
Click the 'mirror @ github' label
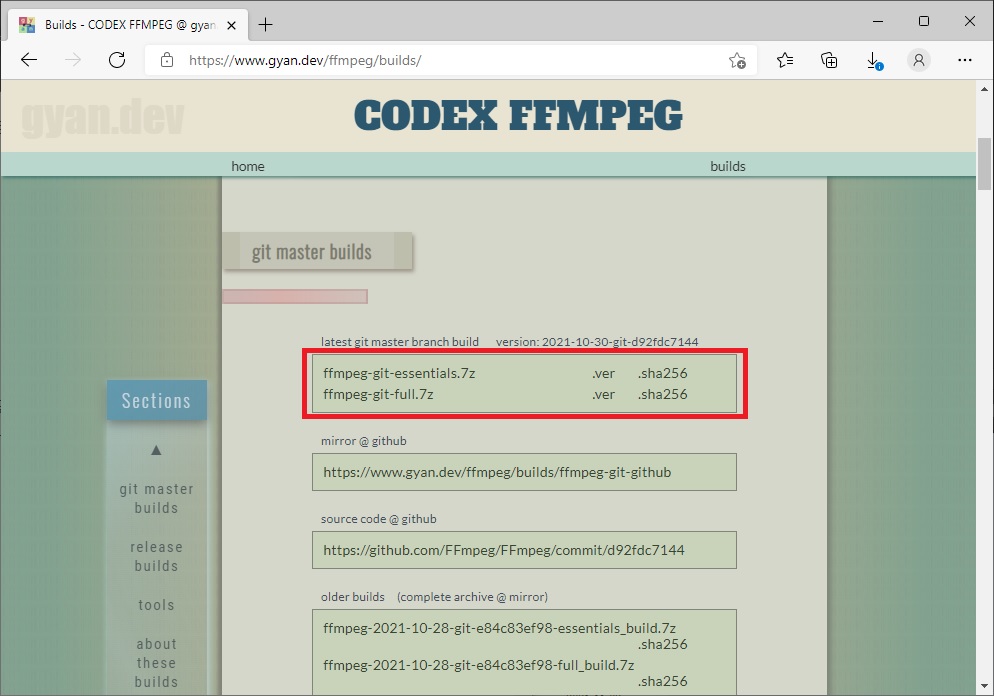pos(364,441)
